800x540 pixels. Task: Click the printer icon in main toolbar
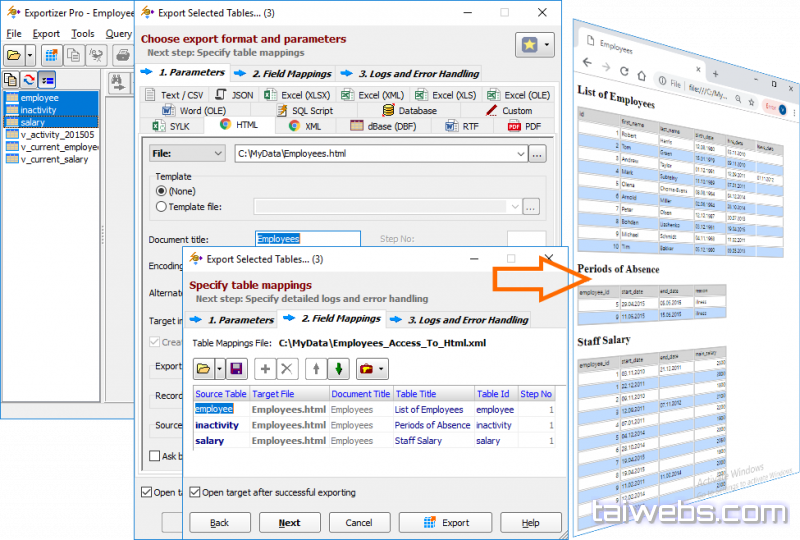[122, 55]
